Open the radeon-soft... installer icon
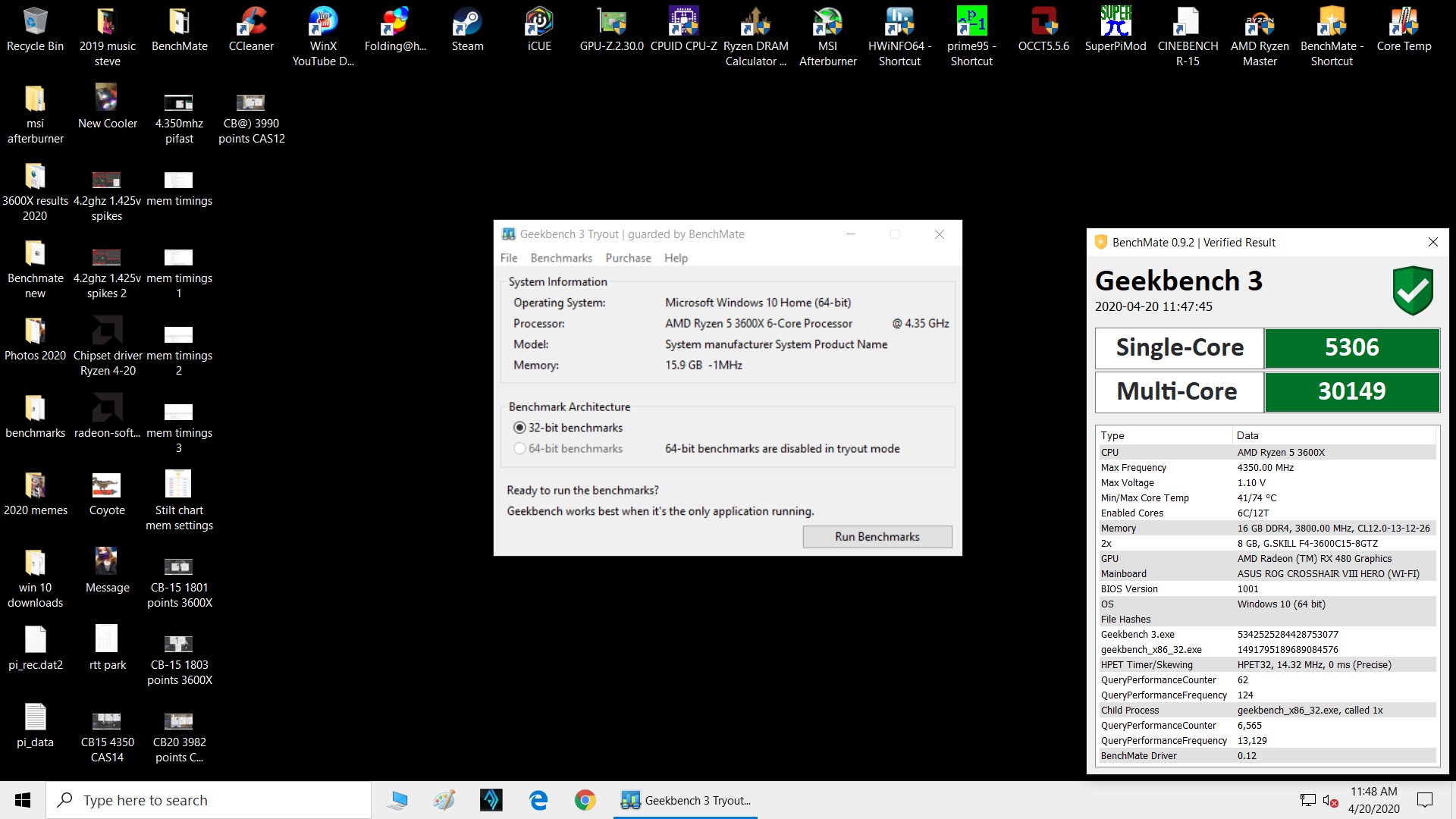1456x819 pixels. point(107,416)
